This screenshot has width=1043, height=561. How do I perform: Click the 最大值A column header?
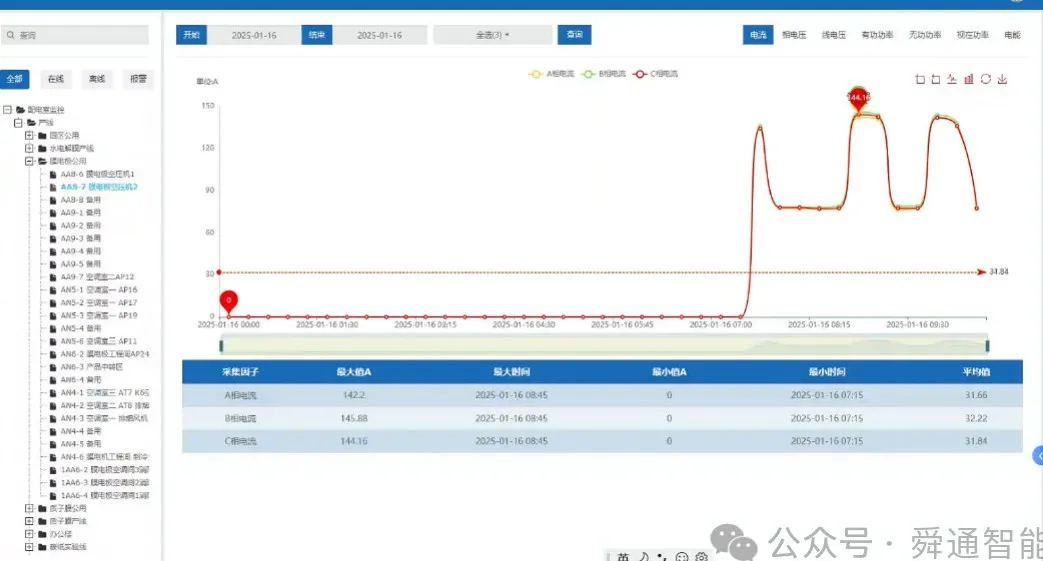click(x=354, y=372)
